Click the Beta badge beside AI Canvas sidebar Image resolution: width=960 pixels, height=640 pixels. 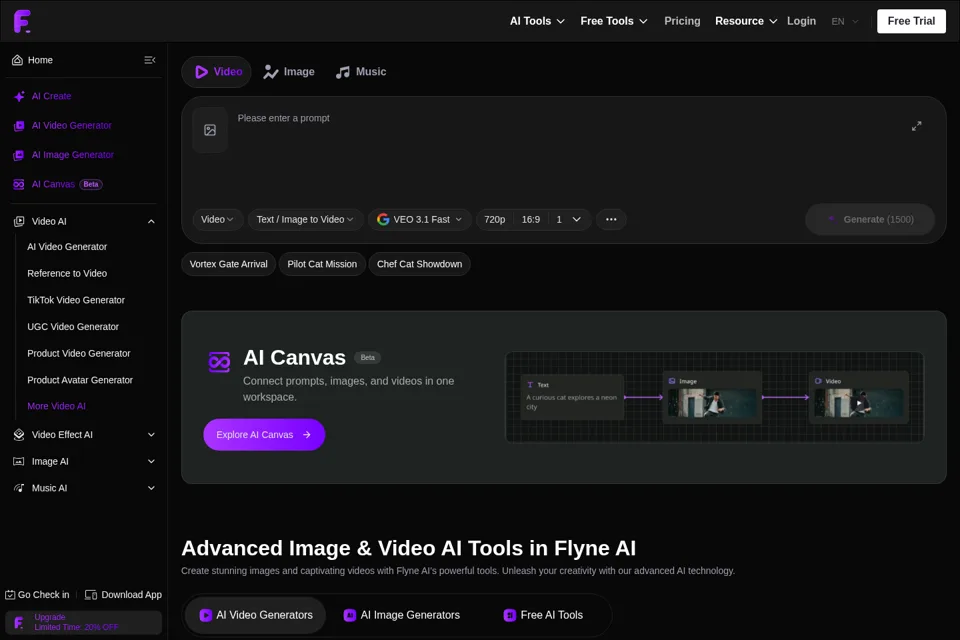point(91,184)
